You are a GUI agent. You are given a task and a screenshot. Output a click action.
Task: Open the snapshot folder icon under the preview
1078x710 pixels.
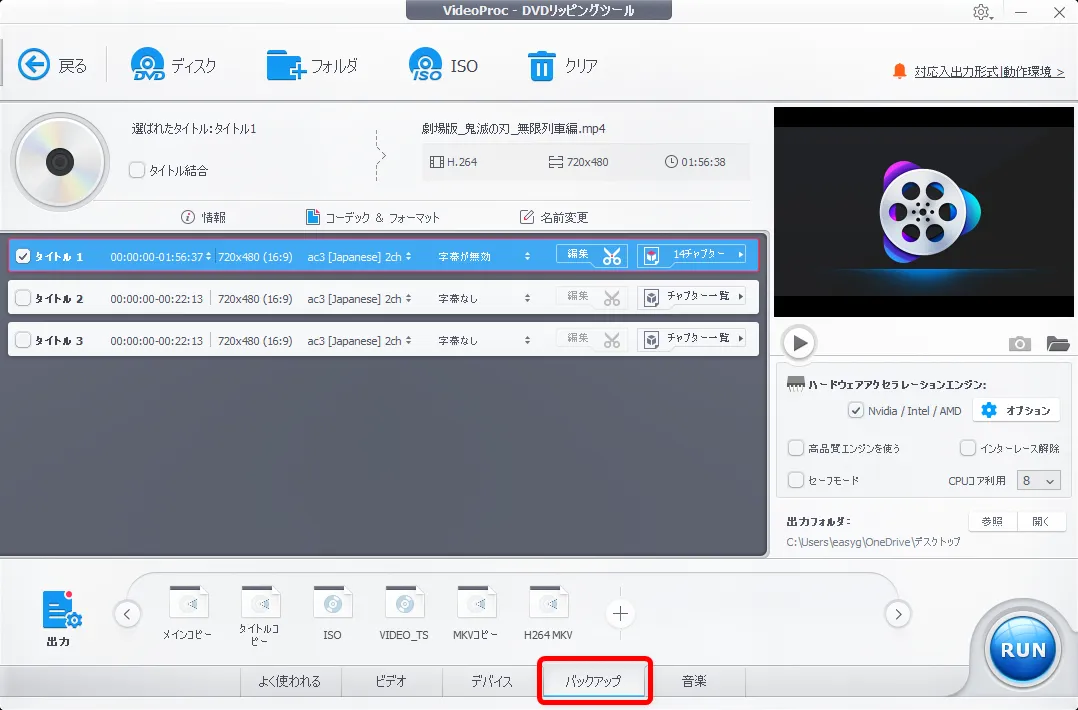pos(1057,343)
